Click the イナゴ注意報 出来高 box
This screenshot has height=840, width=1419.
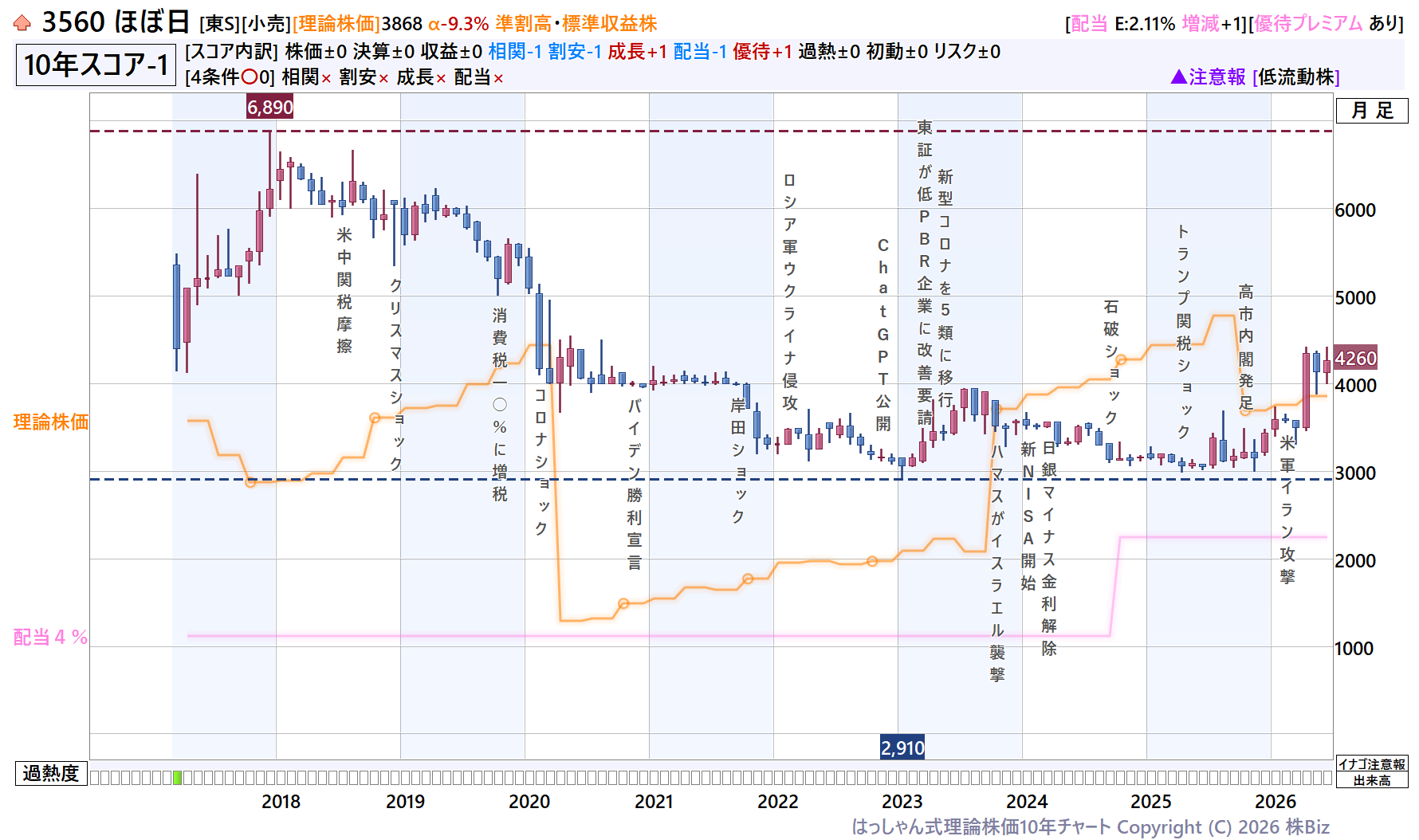1372,771
